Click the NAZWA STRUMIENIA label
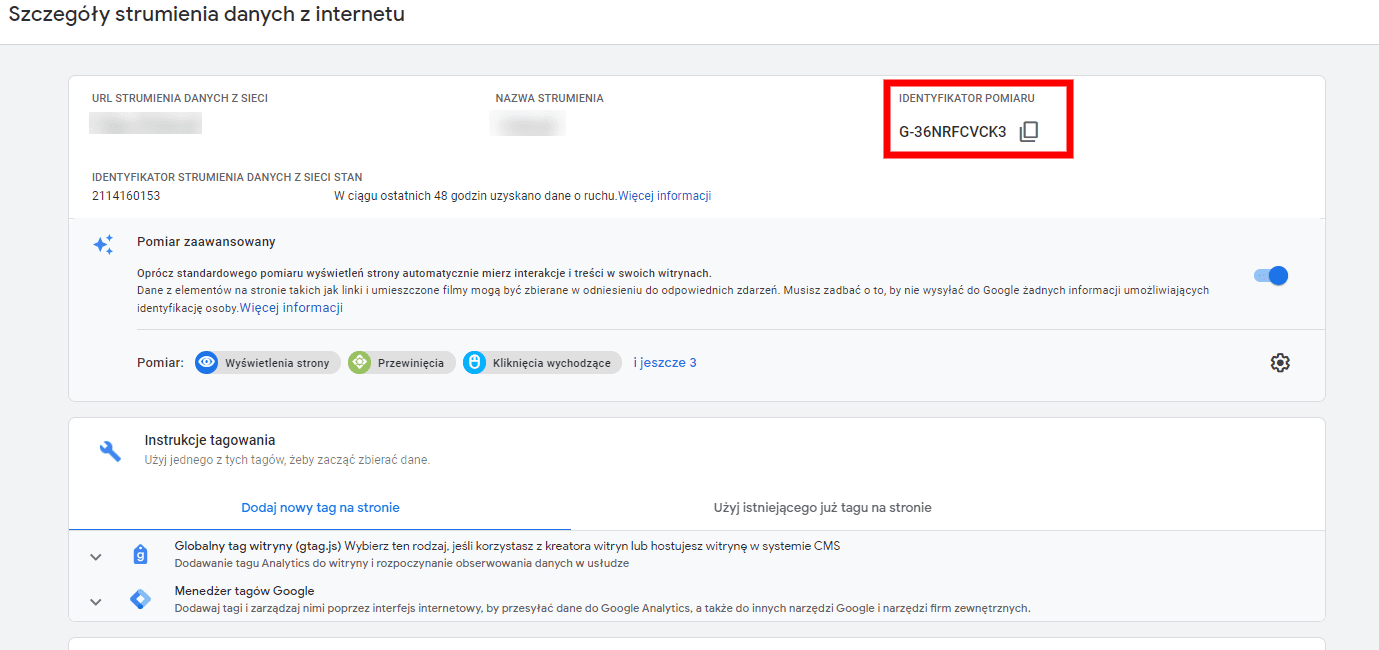Viewport: 1379px width, 650px height. click(x=550, y=98)
